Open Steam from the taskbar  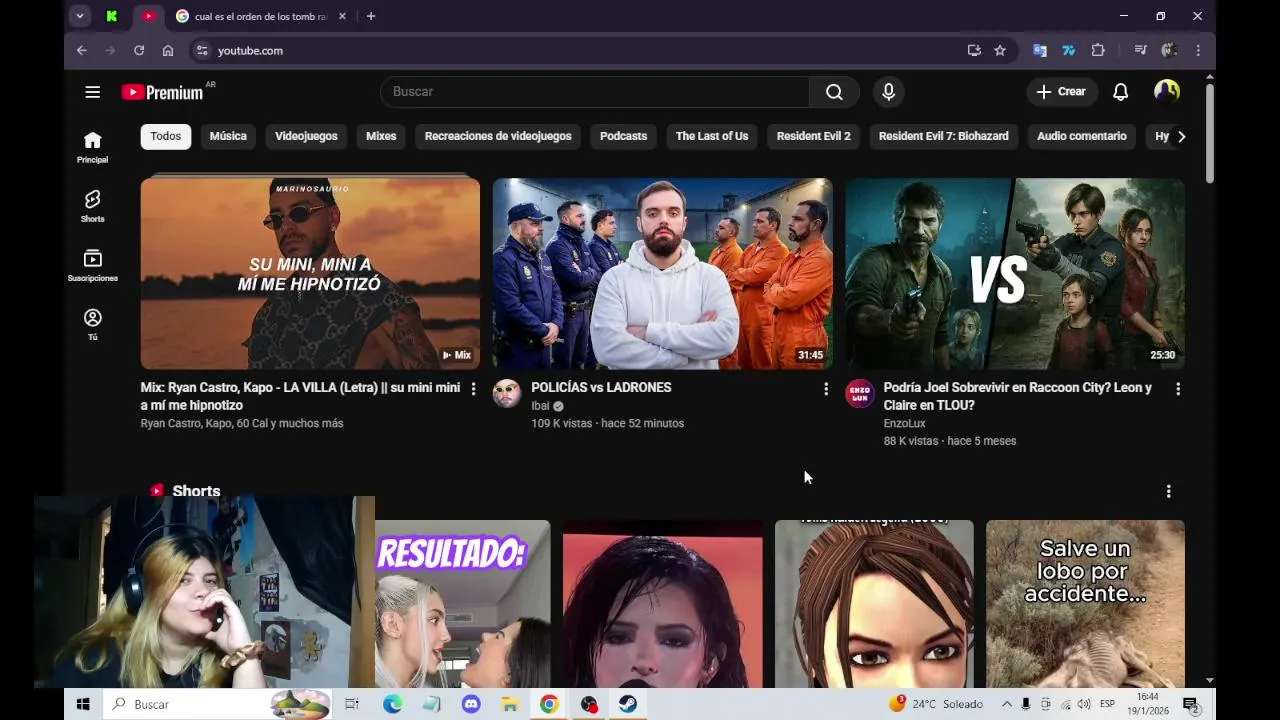628,704
